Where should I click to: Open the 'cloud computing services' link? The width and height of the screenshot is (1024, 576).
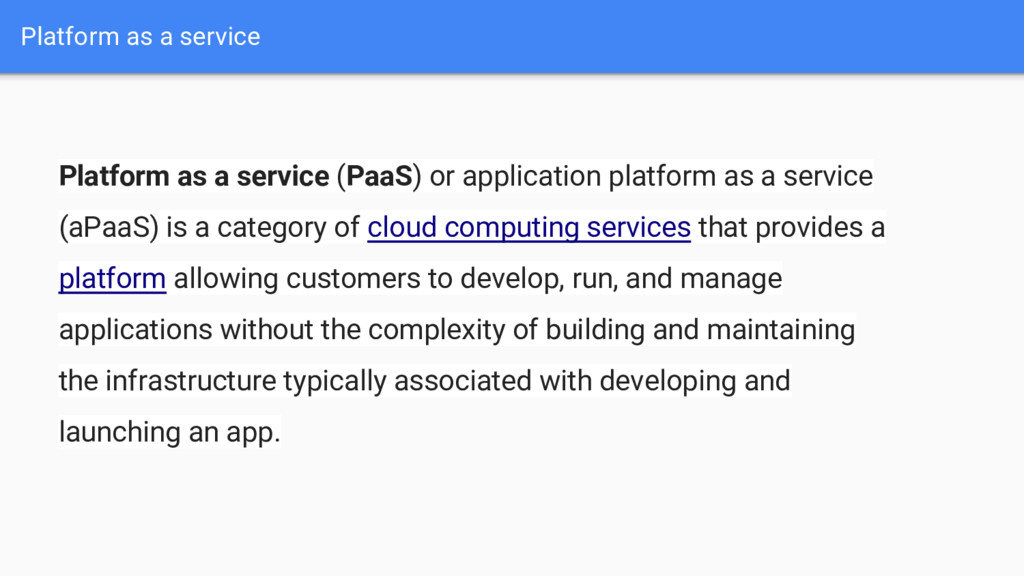[529, 227]
